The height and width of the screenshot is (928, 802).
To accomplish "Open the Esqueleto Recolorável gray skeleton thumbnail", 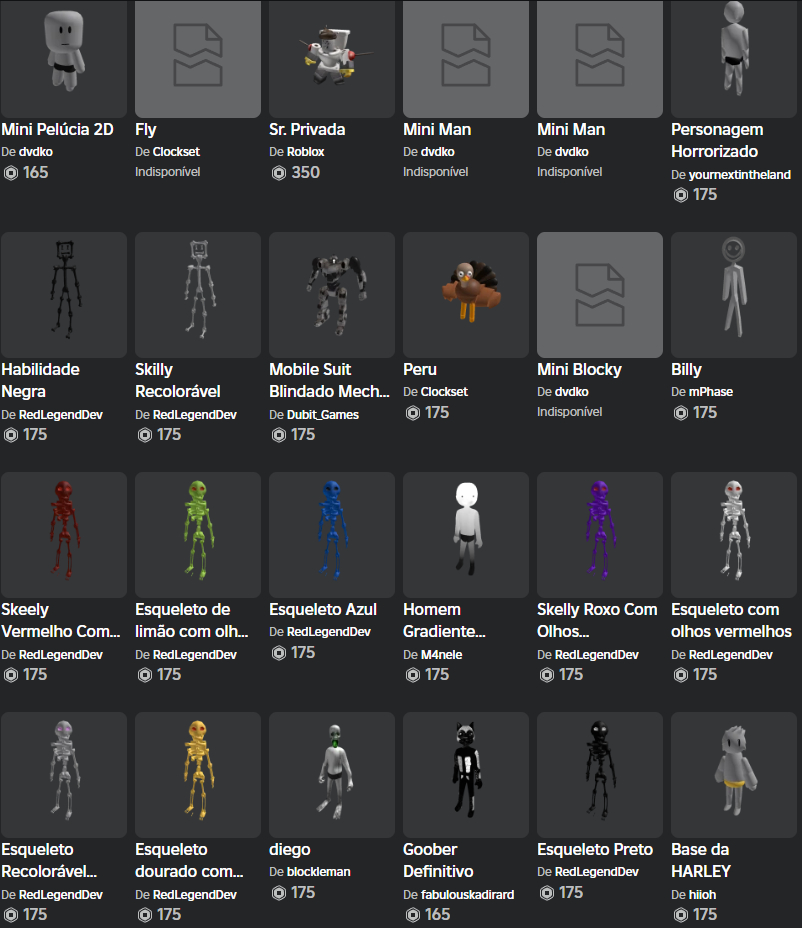I will [x=64, y=775].
